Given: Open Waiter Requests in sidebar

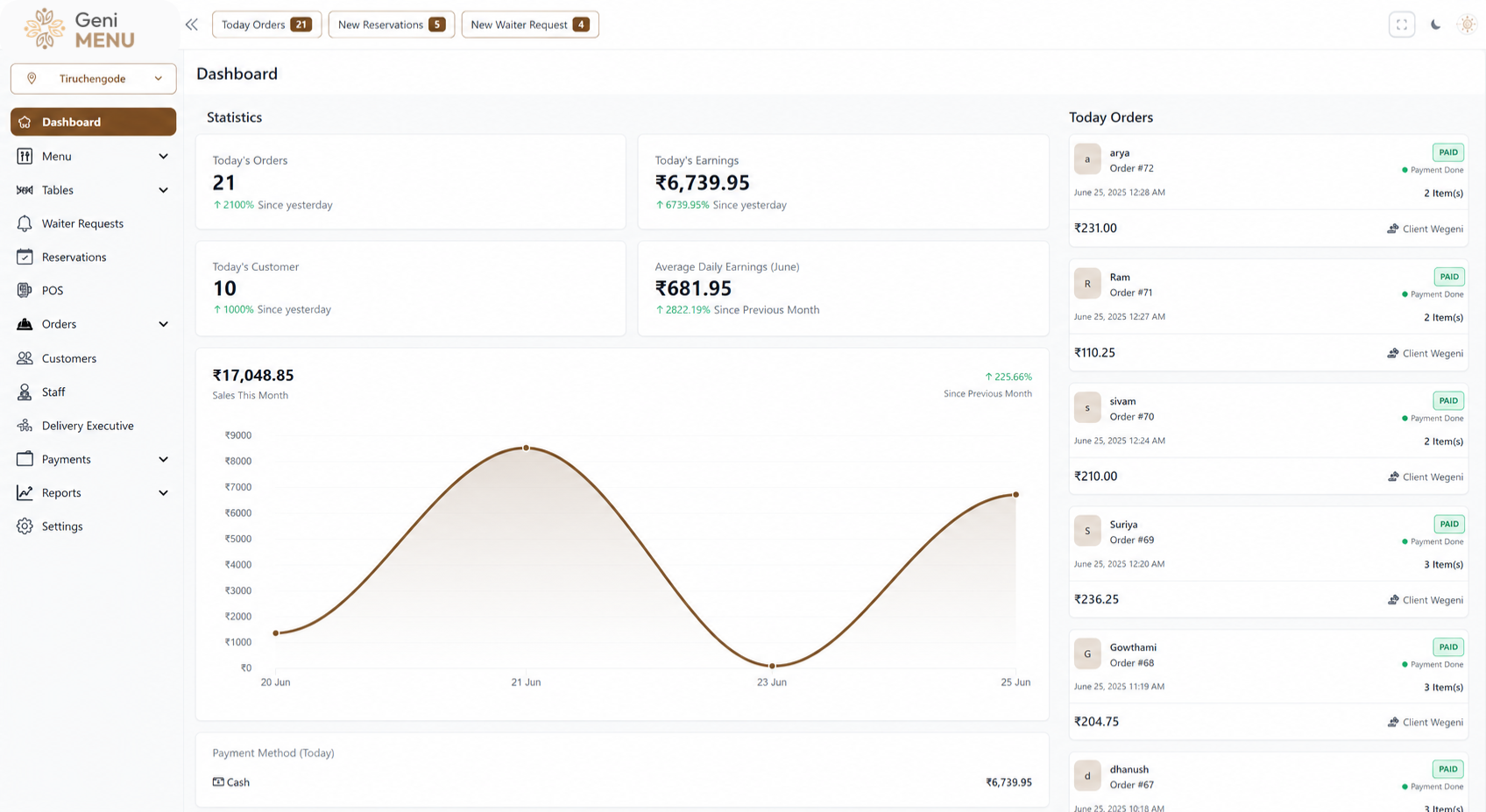Looking at the screenshot, I should tap(93, 223).
